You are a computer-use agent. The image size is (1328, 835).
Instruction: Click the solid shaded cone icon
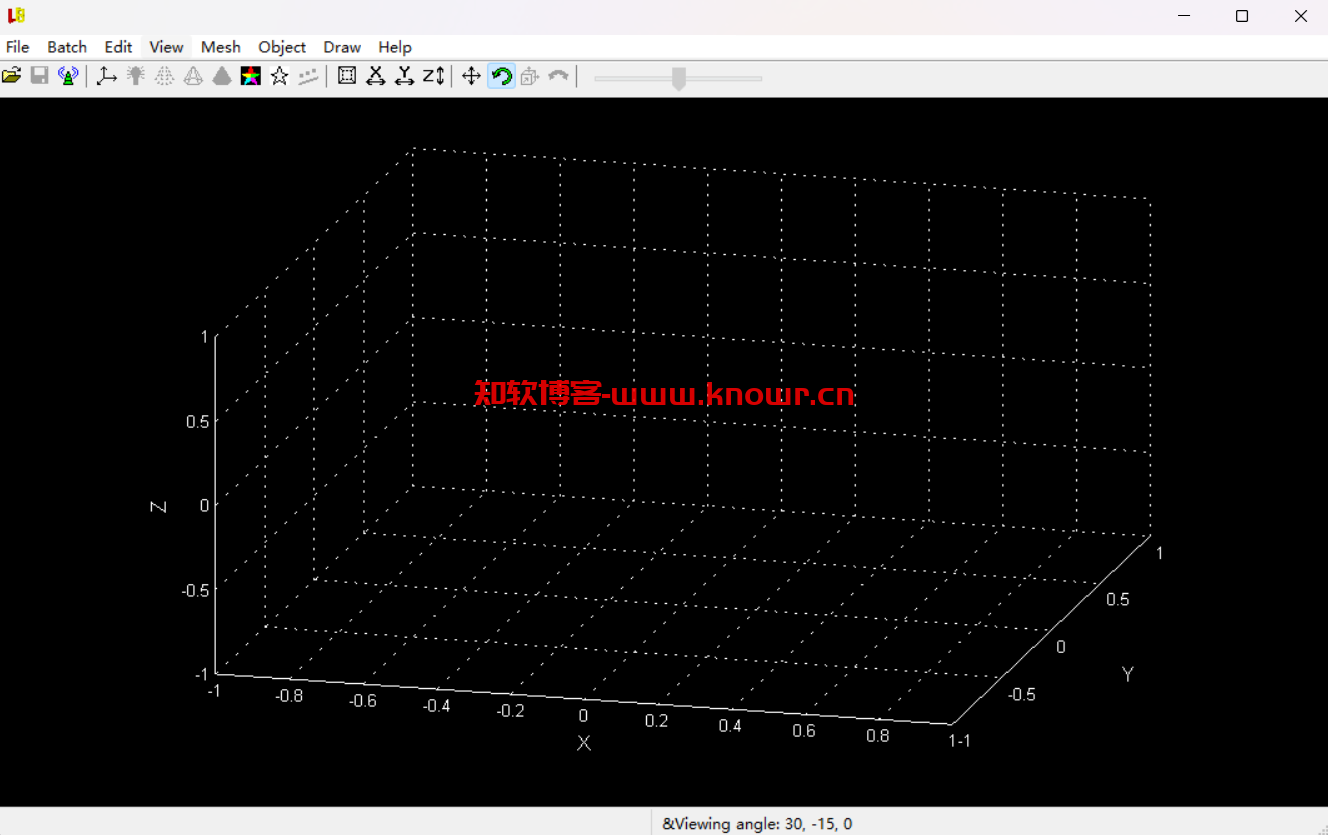pyautogui.click(x=222, y=76)
